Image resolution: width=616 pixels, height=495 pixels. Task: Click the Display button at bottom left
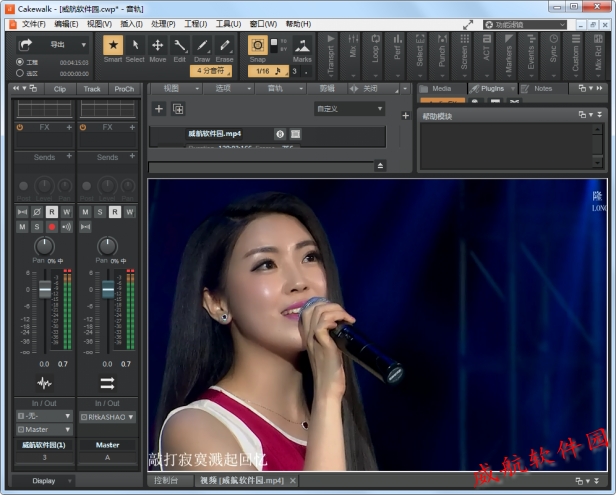click(44, 481)
